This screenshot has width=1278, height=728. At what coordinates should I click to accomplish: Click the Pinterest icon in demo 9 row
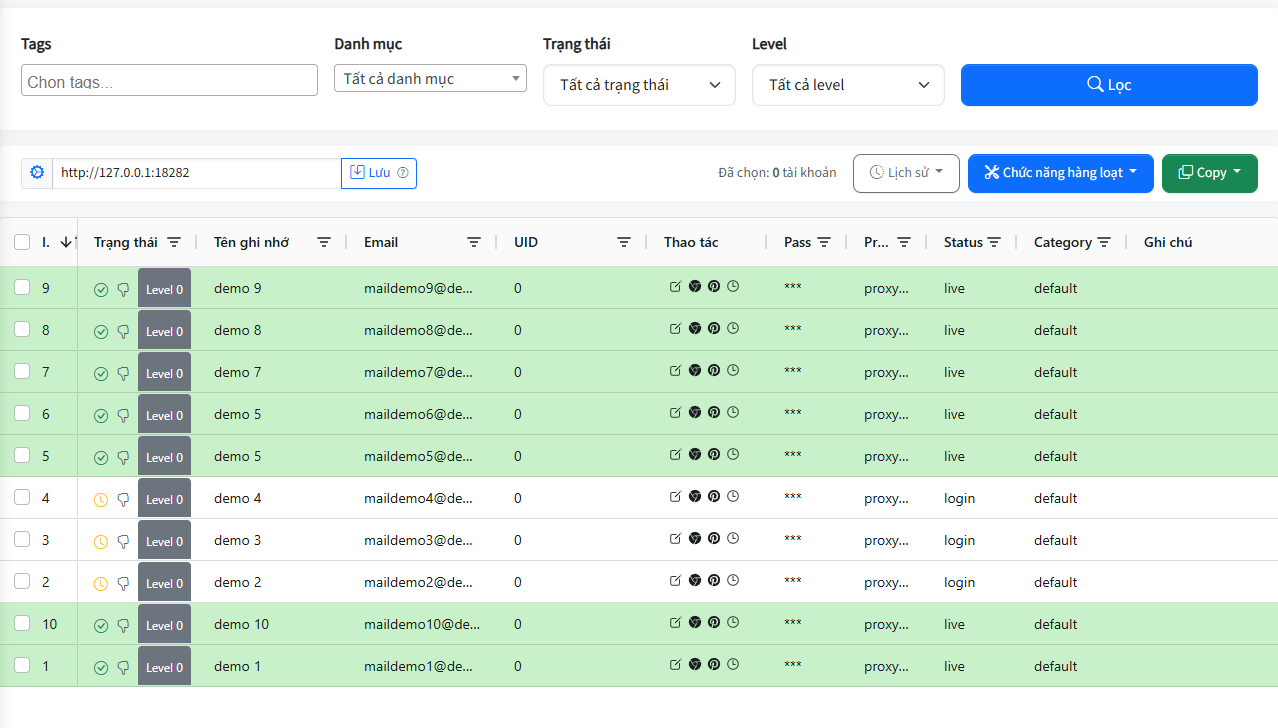click(713, 286)
